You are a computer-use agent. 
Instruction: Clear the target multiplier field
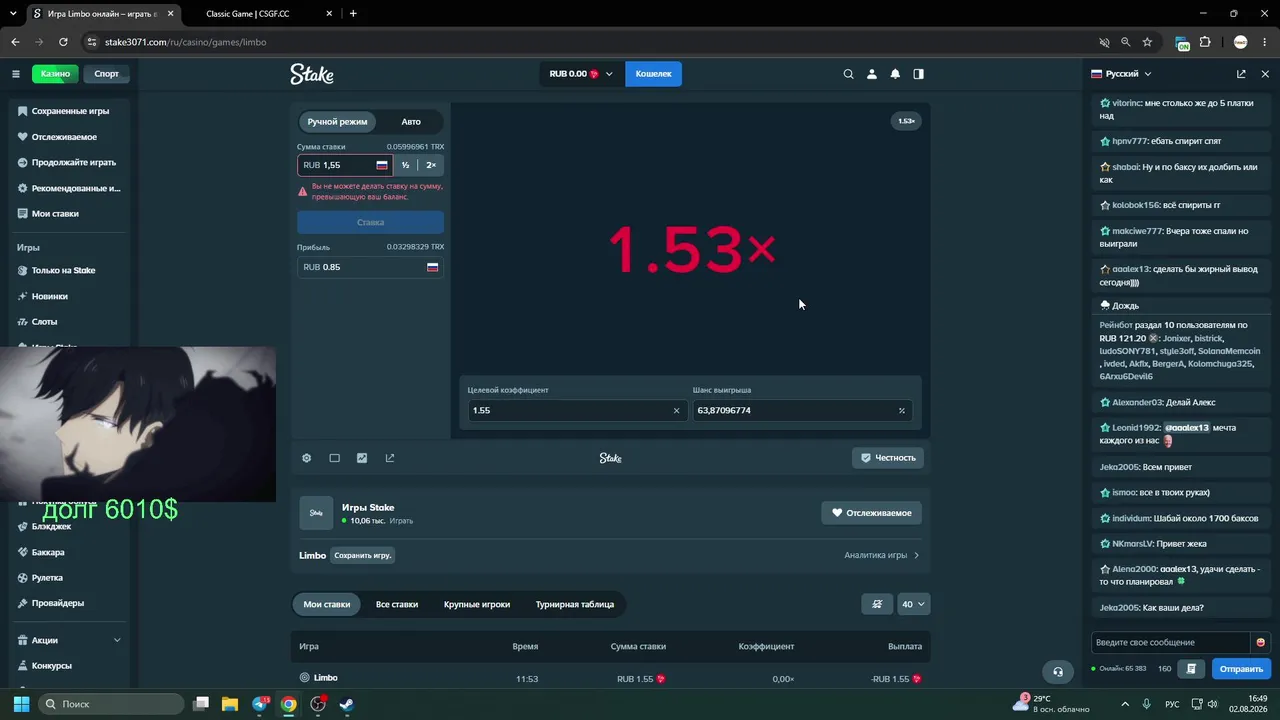tap(676, 410)
